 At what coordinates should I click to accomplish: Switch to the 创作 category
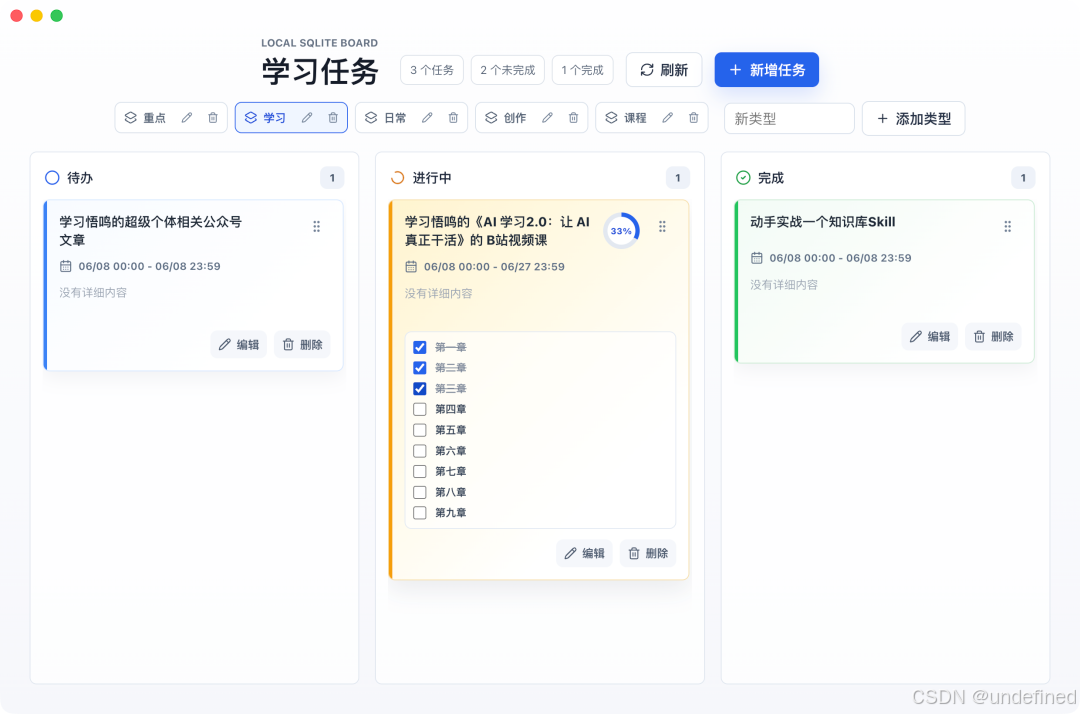tap(506, 118)
